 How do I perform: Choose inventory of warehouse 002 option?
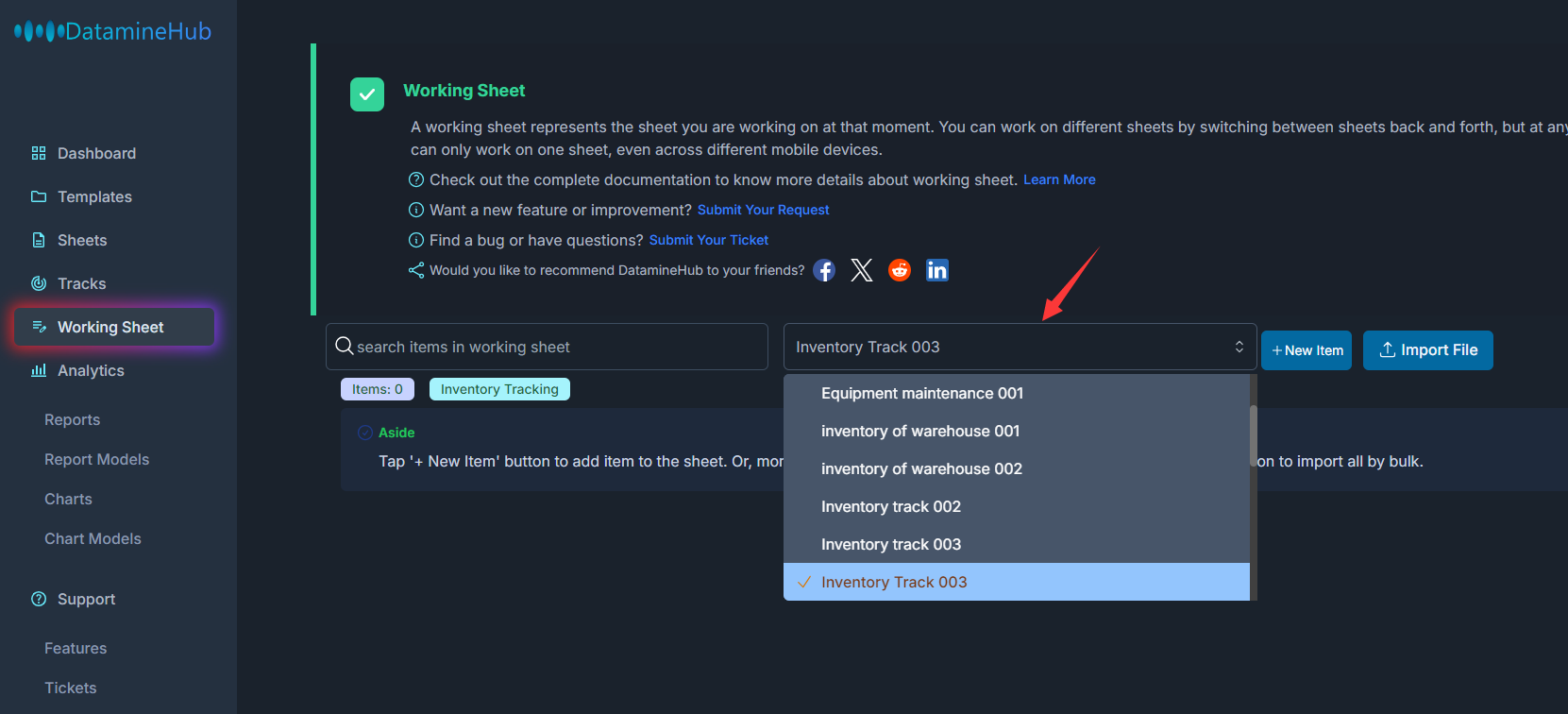(x=1017, y=468)
